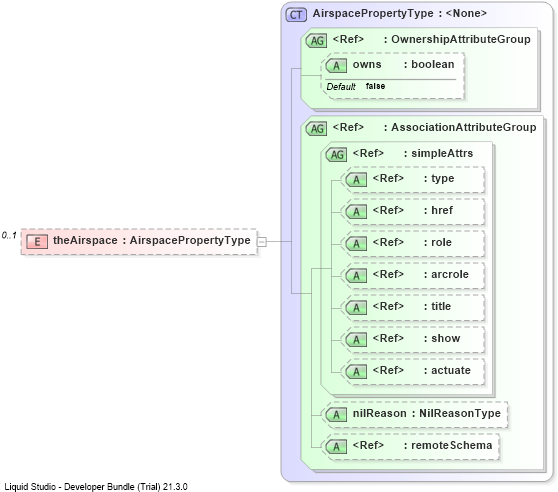Click A icon of remoteSchema attribute

[336, 446]
